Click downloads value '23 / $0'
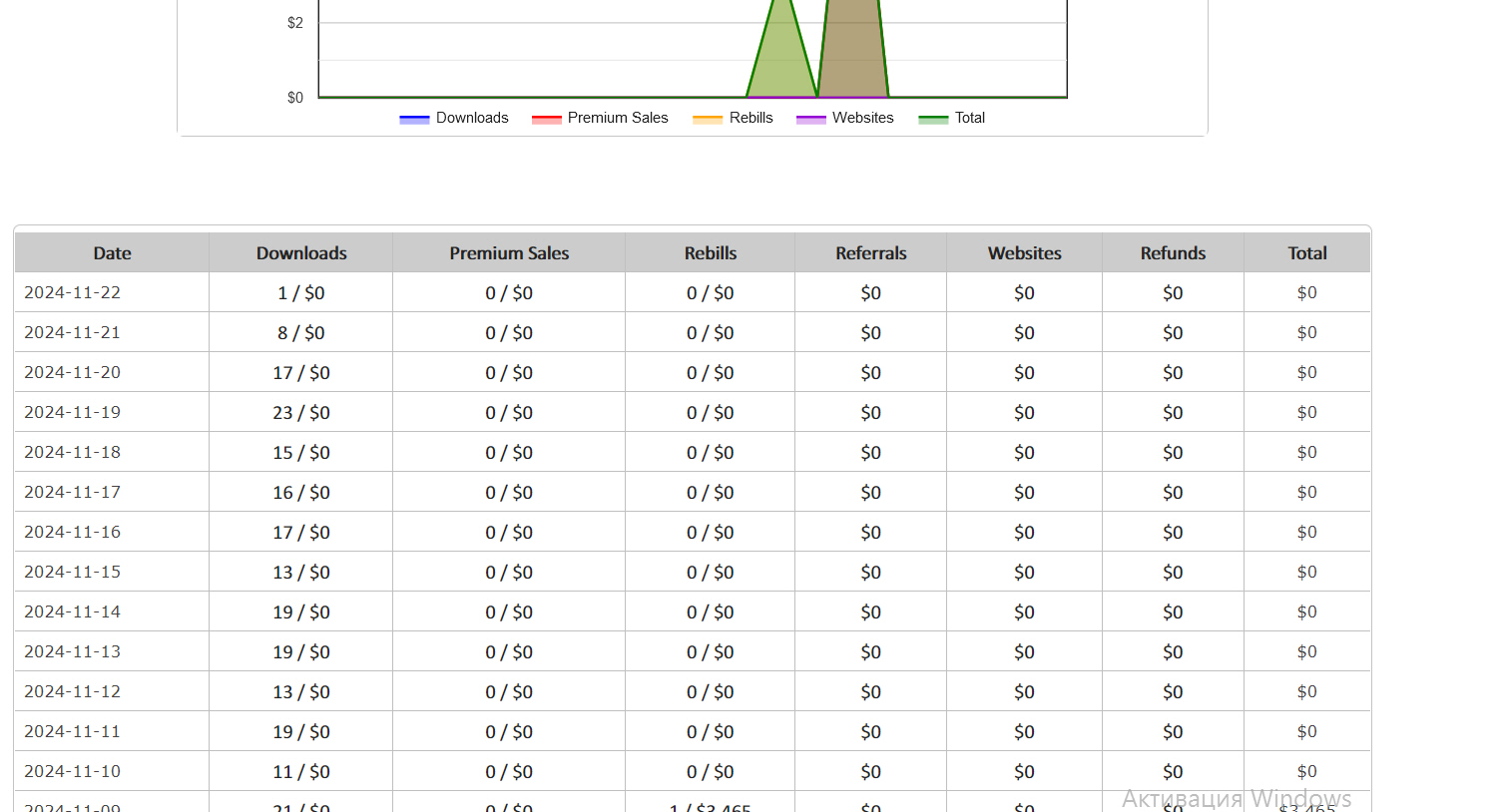 [x=301, y=413]
